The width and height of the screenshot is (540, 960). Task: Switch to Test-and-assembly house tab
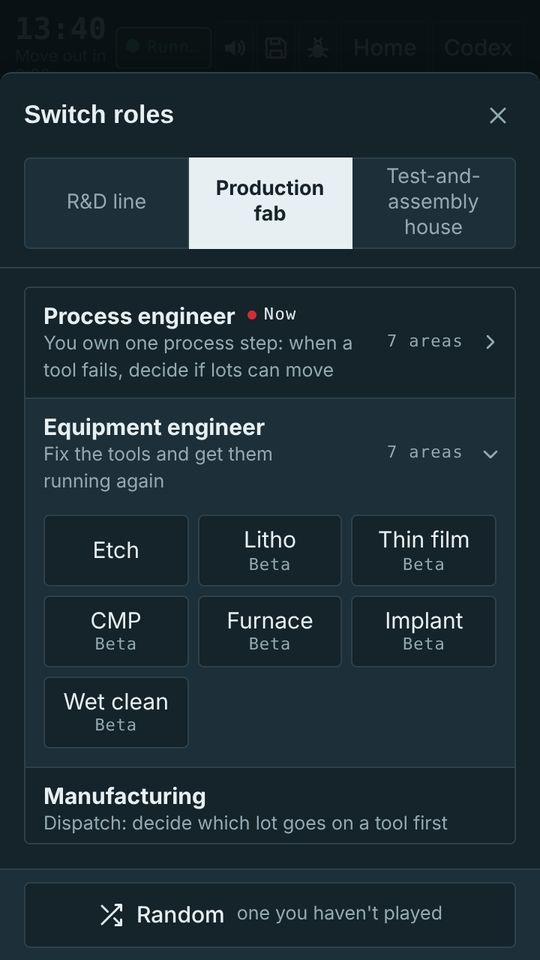pos(433,203)
